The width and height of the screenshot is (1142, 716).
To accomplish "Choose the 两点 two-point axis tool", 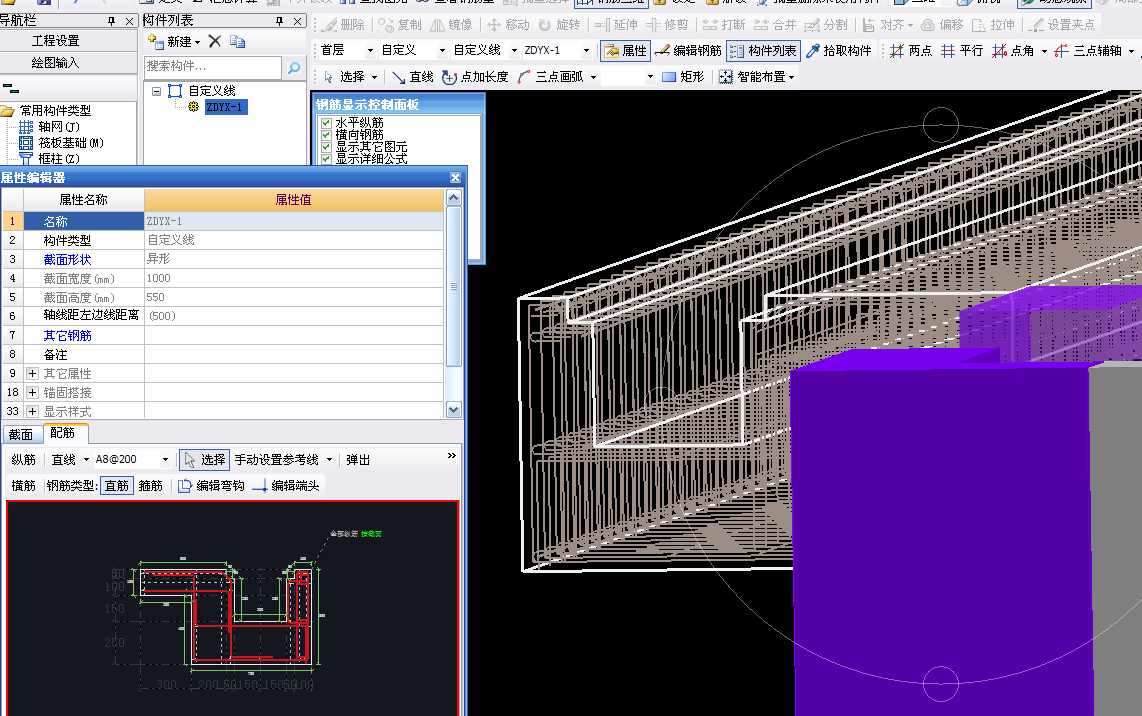I will pyautogui.click(x=911, y=50).
